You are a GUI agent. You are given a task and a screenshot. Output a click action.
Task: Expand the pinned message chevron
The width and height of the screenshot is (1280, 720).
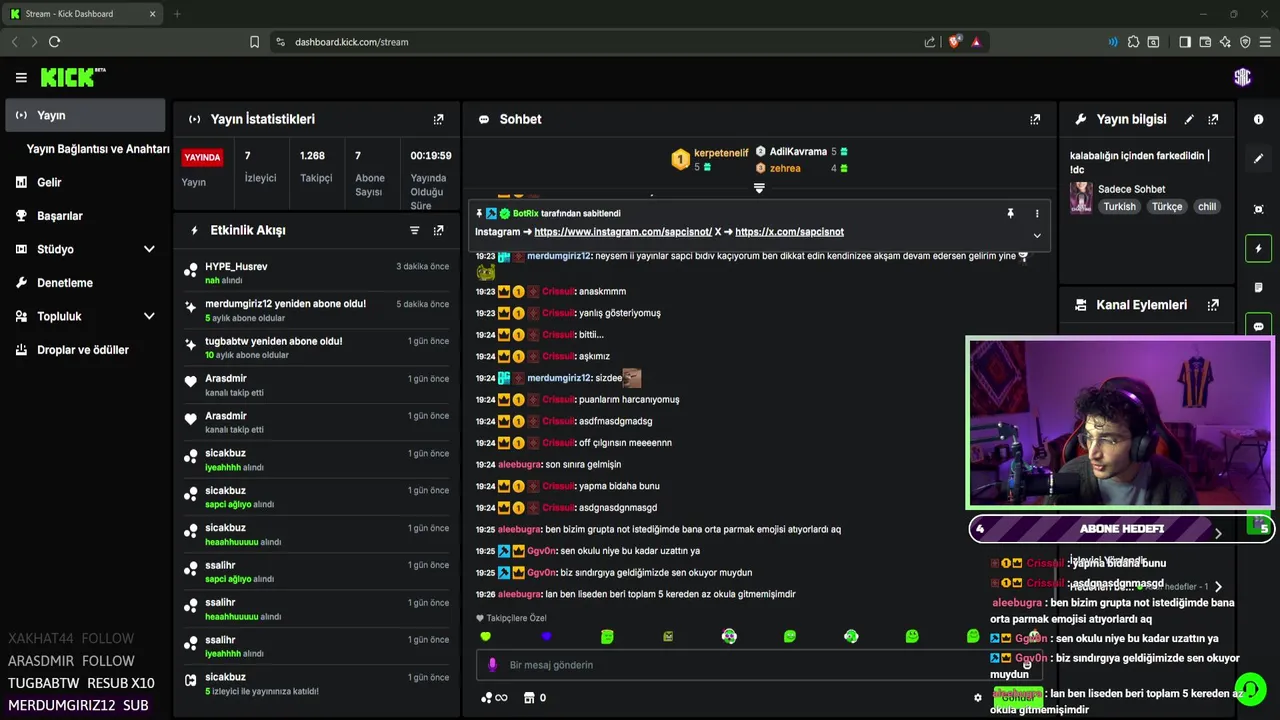[x=1037, y=236]
